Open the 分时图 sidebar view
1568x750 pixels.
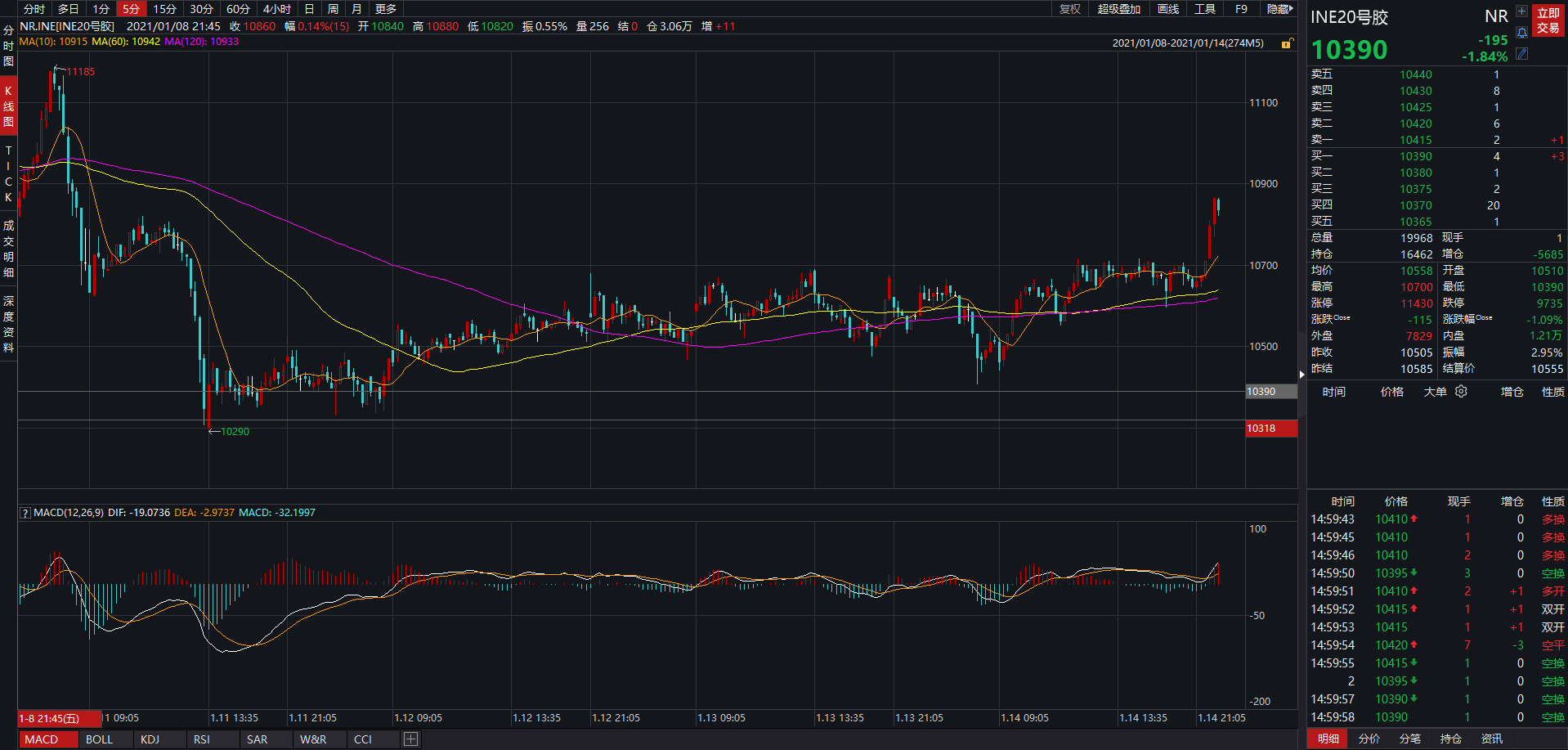tap(8, 46)
